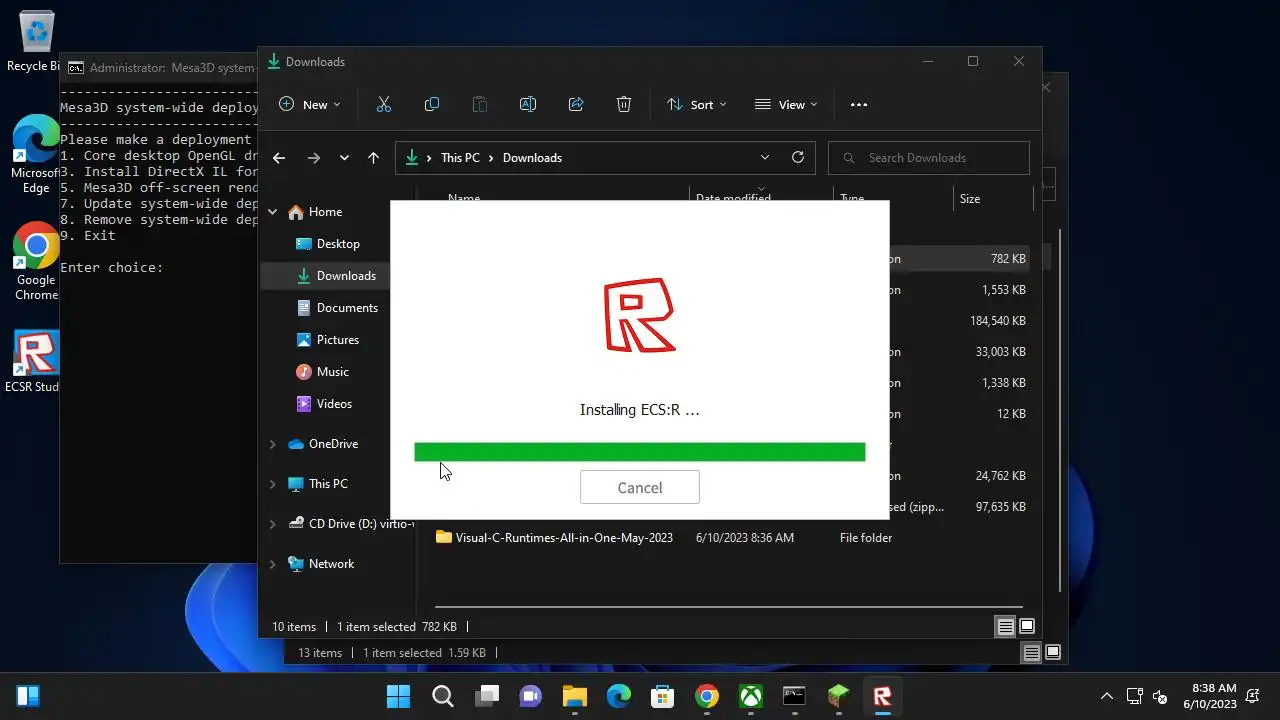This screenshot has height=720, width=1280.
Task: Open the View dropdown menu
Action: [x=786, y=104]
